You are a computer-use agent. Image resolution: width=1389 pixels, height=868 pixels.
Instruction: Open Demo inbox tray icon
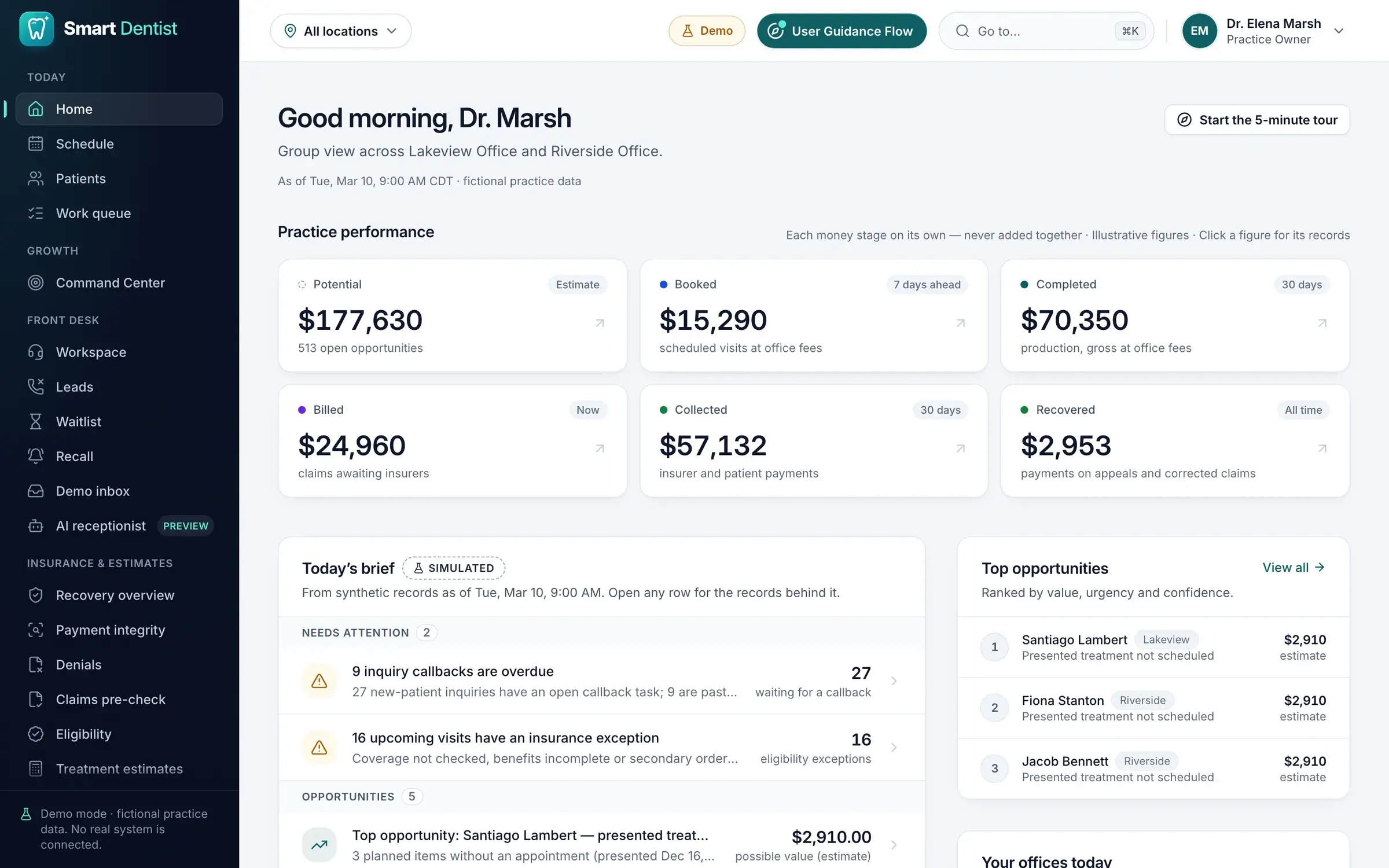(x=36, y=491)
